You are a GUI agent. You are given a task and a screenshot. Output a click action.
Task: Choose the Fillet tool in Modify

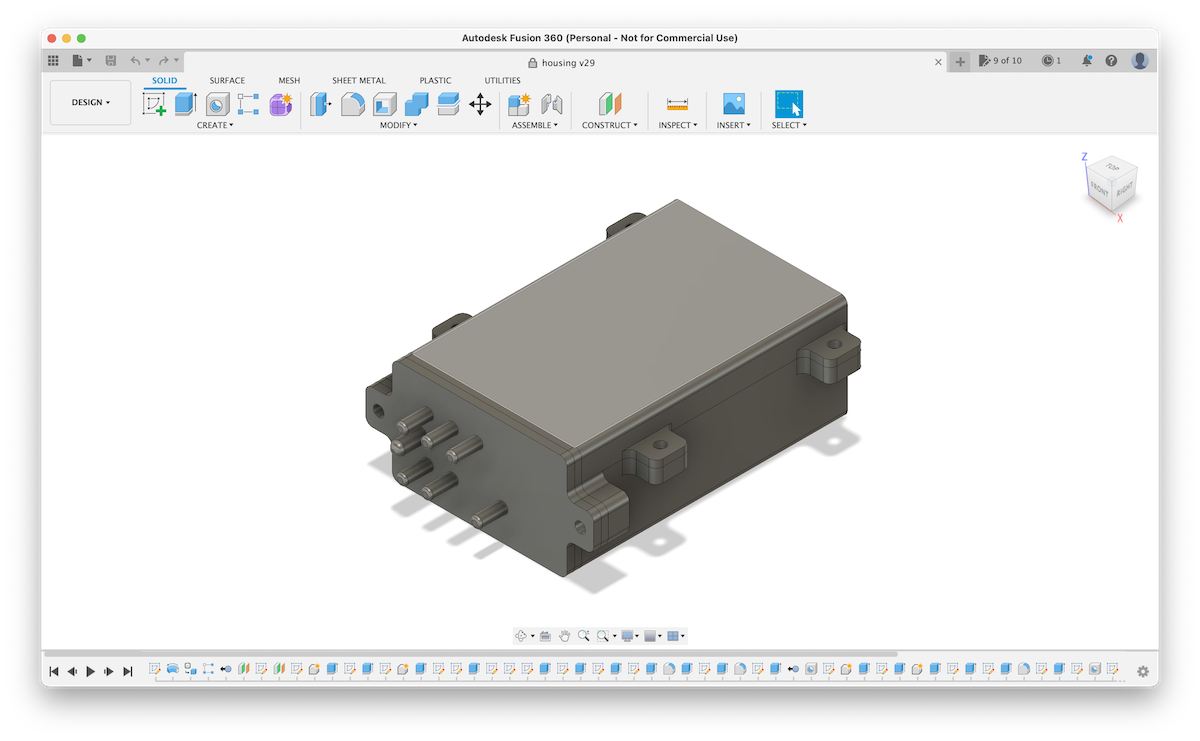[353, 104]
